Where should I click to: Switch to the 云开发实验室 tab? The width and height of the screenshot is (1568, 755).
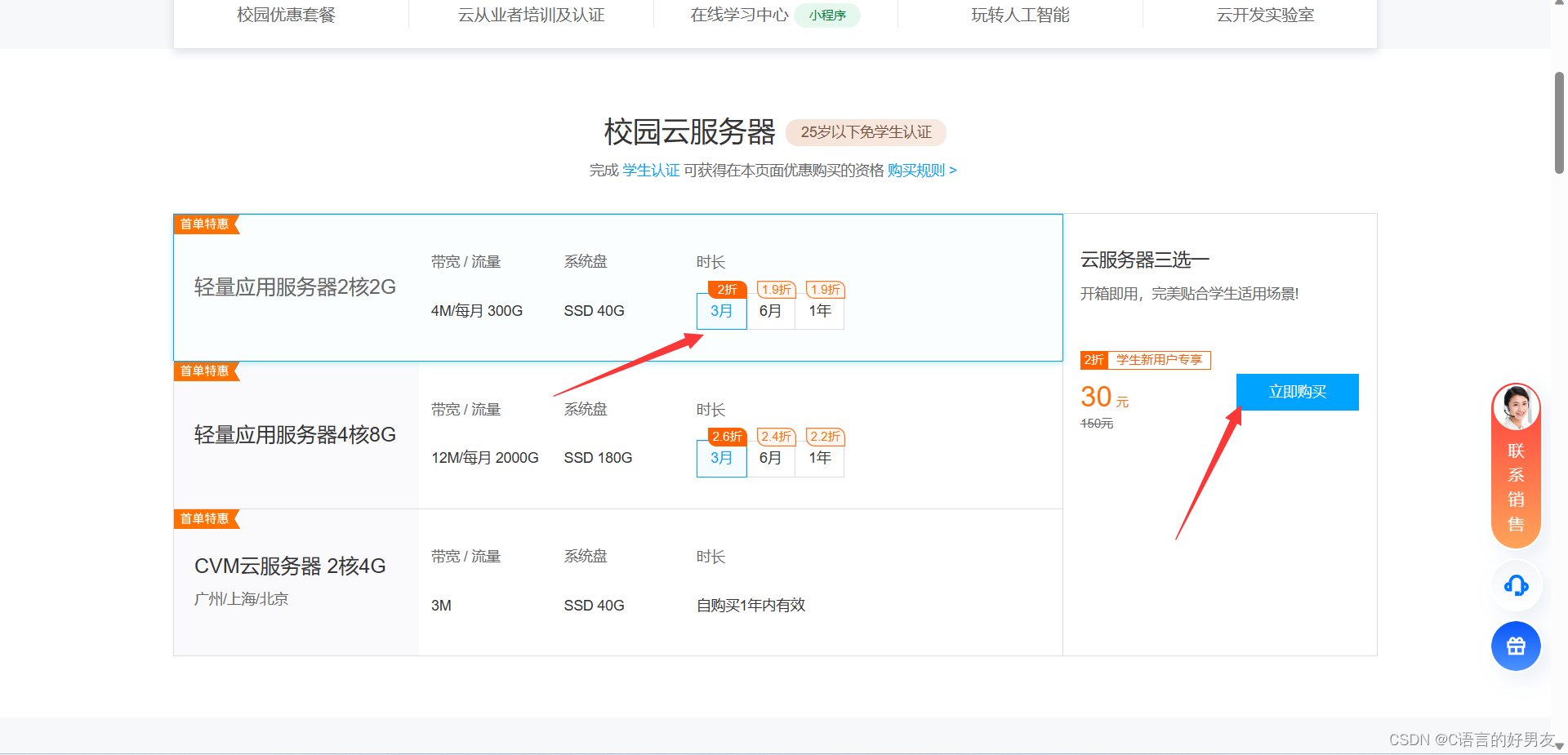[x=1264, y=14]
